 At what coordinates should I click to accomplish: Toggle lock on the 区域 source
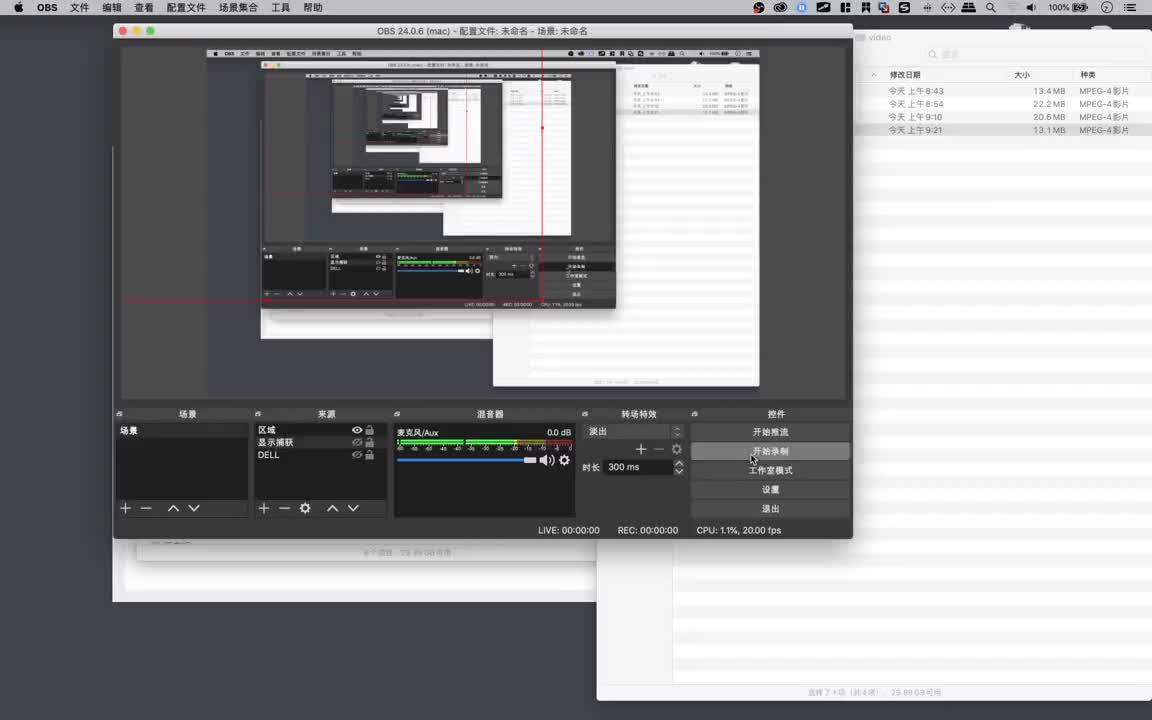370,430
